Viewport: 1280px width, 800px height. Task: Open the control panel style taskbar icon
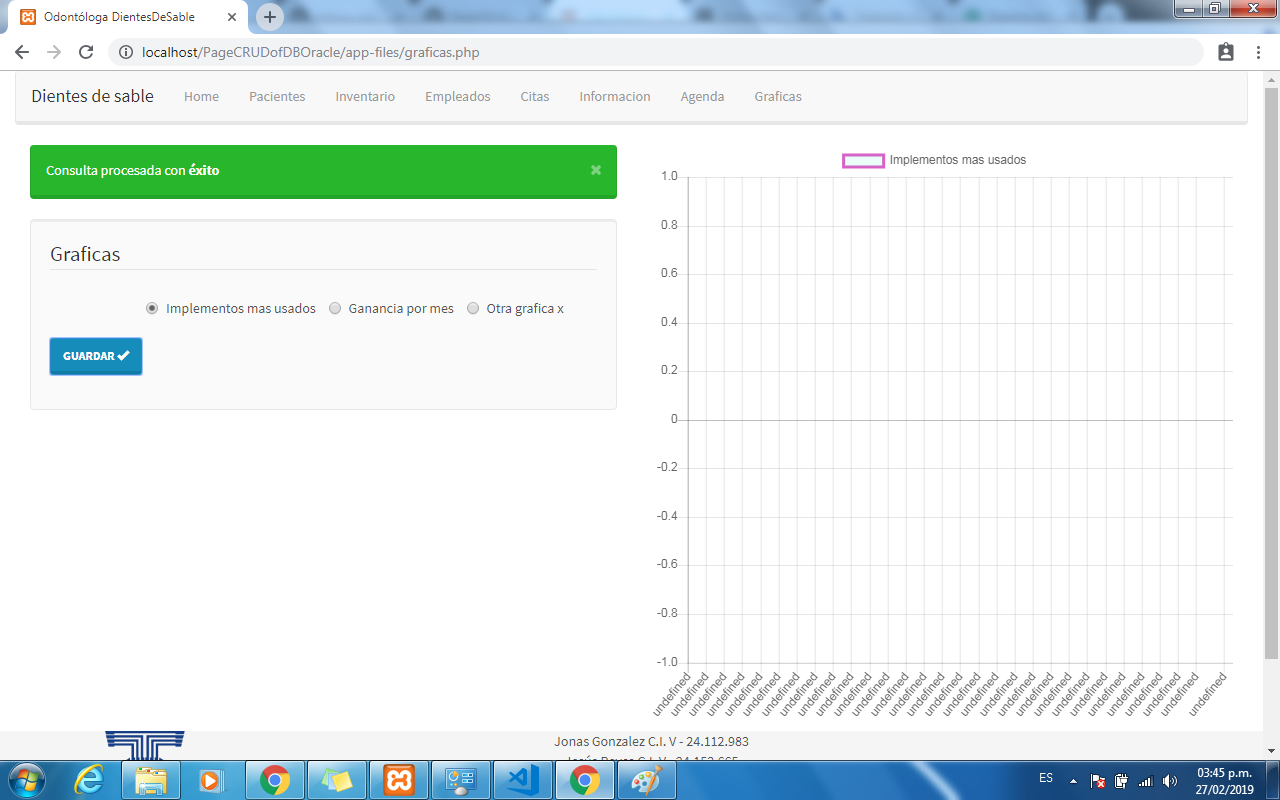pyautogui.click(x=461, y=779)
